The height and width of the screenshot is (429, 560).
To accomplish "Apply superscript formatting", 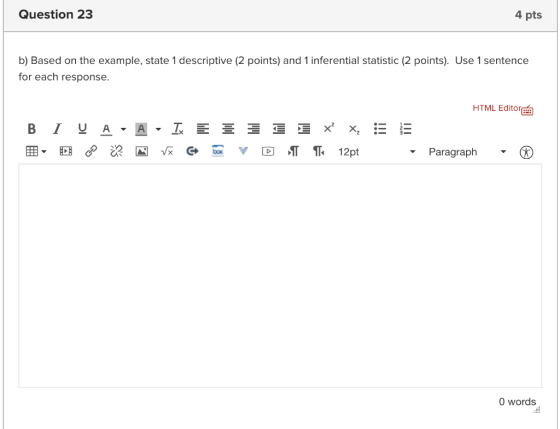I will [x=329, y=128].
